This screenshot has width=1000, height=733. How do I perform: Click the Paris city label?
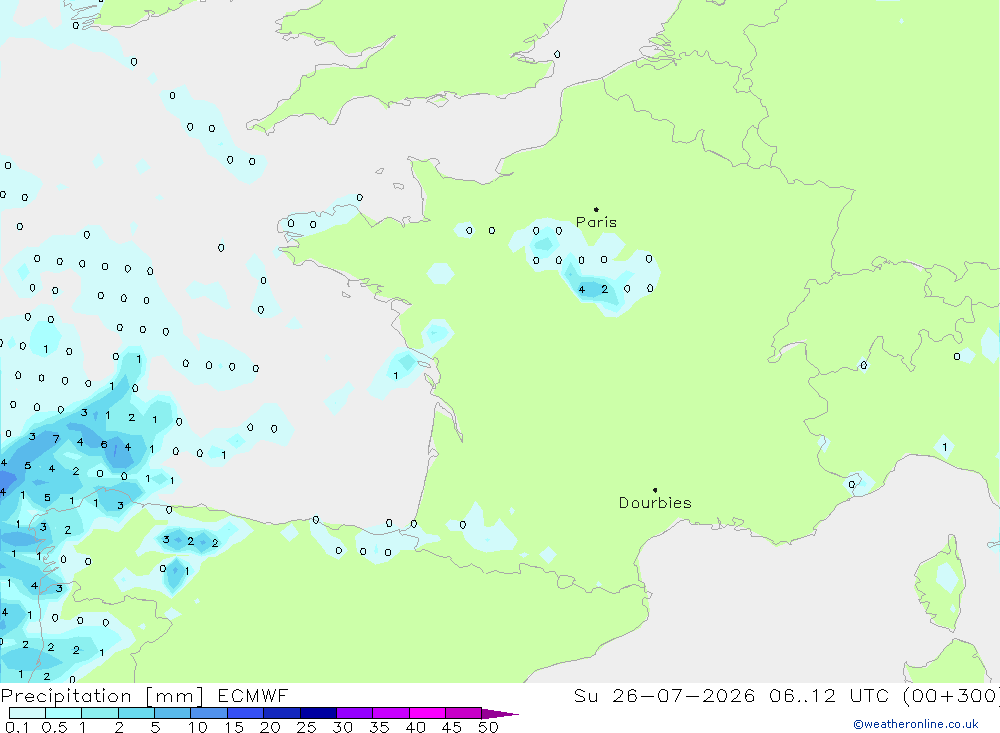[x=596, y=222]
